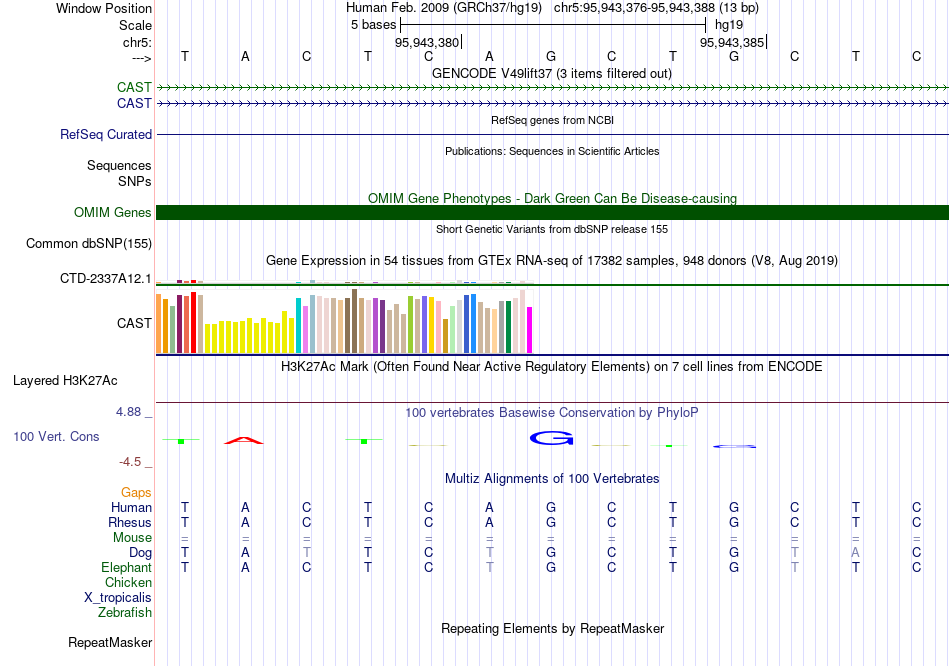This screenshot has height=666, width=950.
Task: Click the RepeatMasker track label
Action: click(110, 642)
